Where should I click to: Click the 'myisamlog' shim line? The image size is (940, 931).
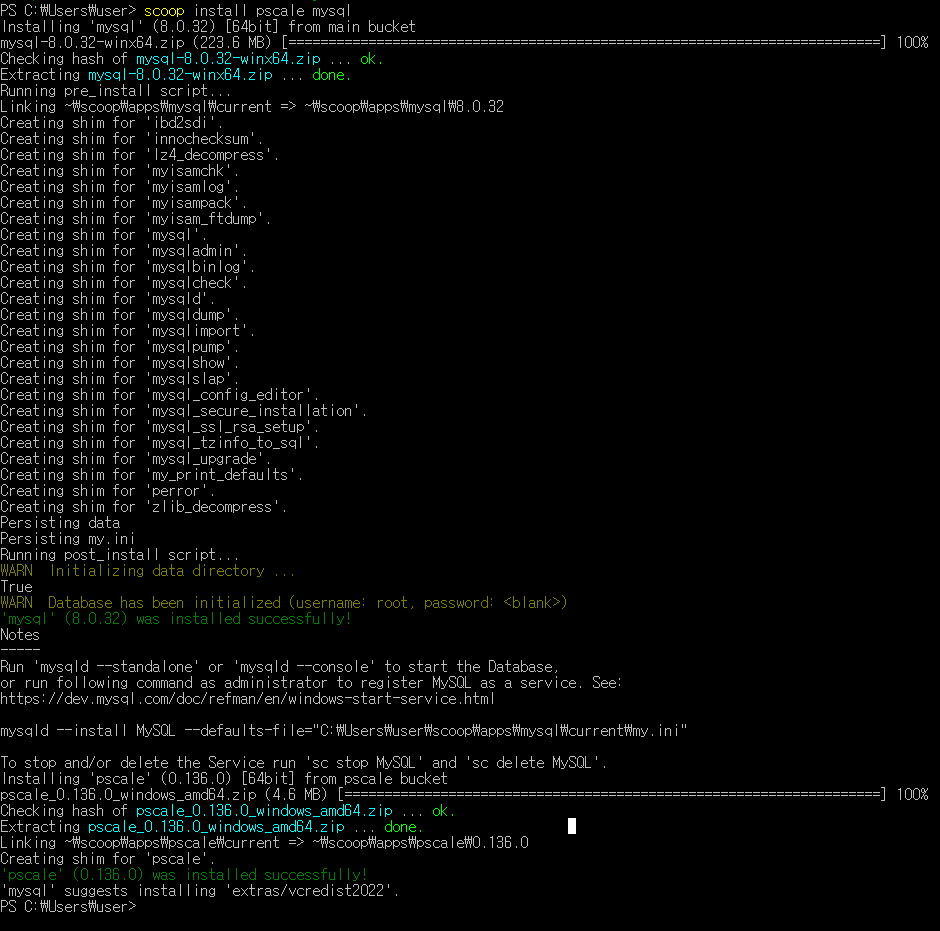pos(119,187)
